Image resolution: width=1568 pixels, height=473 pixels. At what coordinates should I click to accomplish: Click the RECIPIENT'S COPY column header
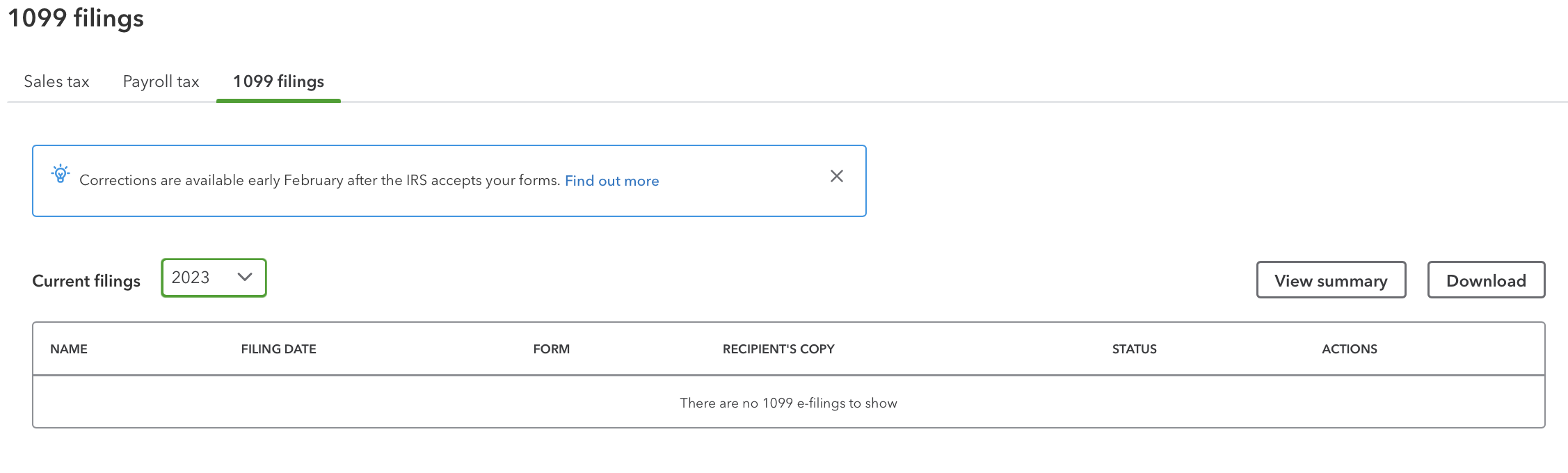pyautogui.click(x=778, y=349)
